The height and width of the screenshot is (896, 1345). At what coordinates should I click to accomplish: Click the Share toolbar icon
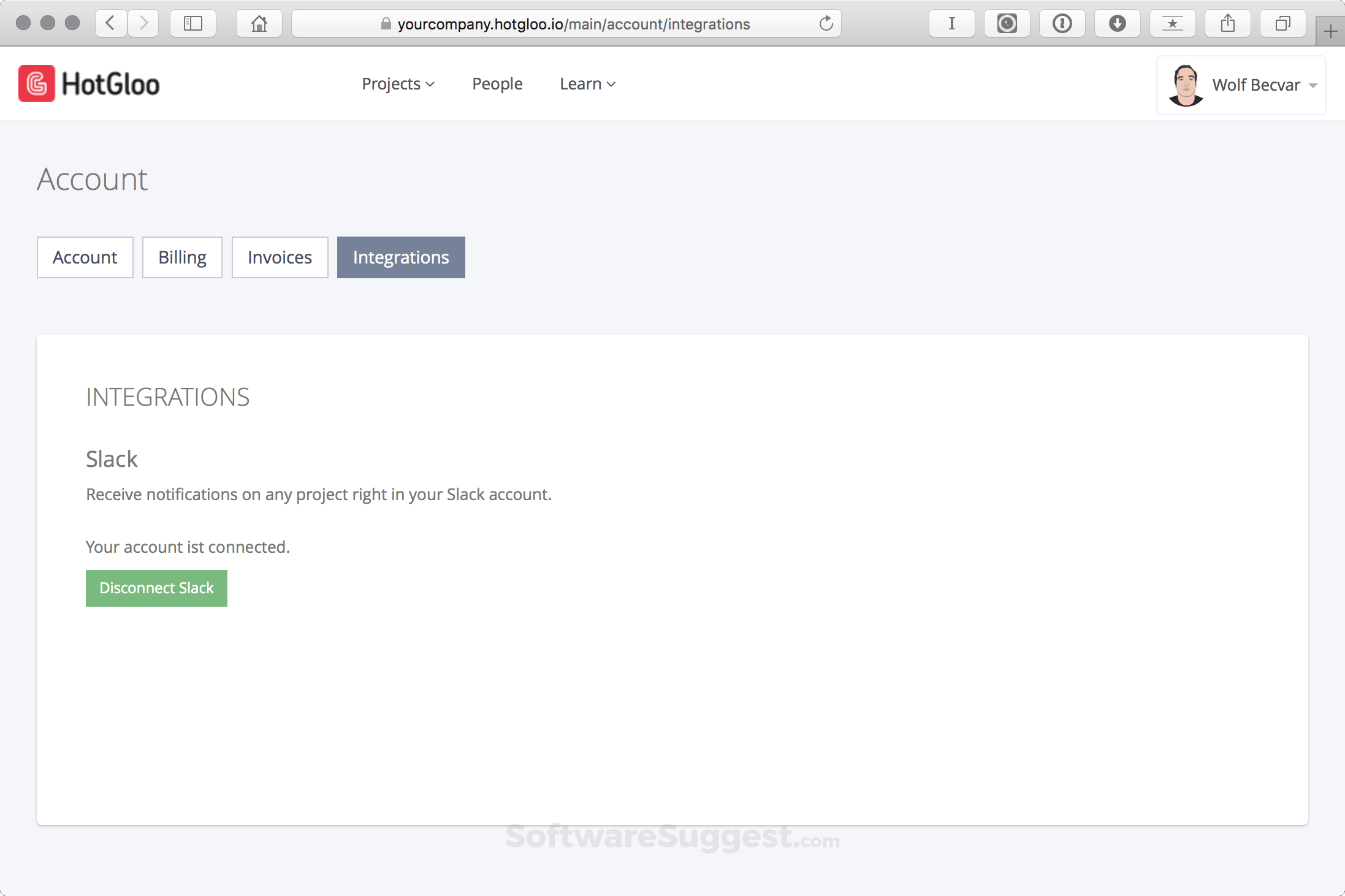pyautogui.click(x=1227, y=23)
